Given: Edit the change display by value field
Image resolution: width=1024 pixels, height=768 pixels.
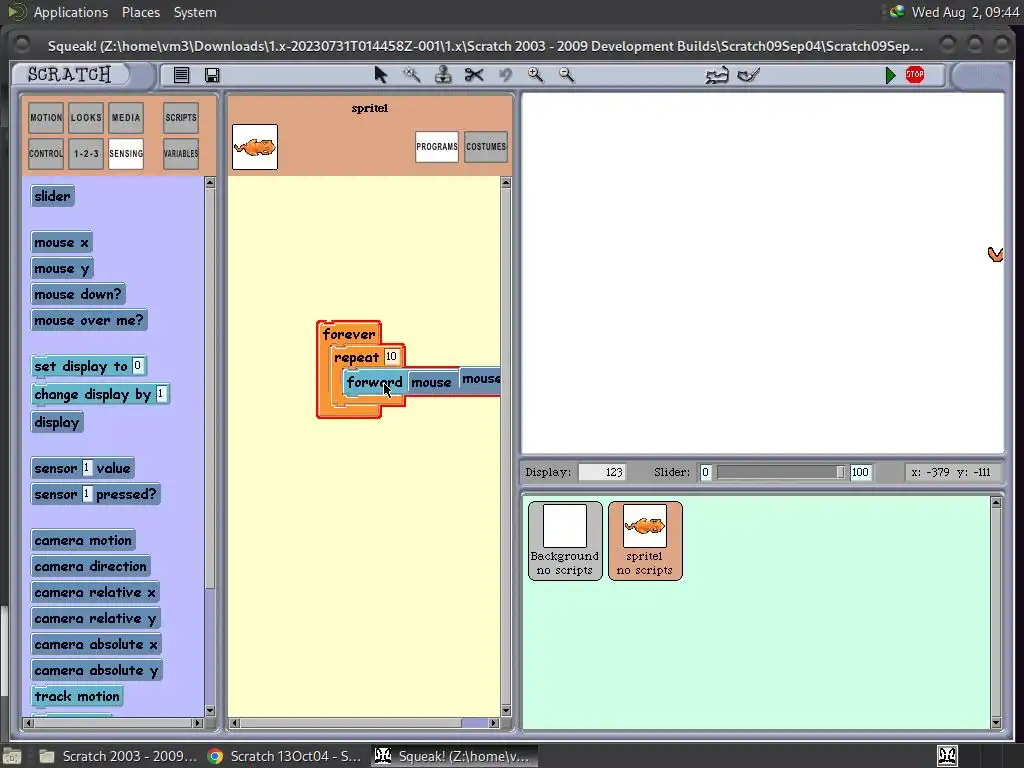Looking at the screenshot, I should pyautogui.click(x=161, y=394).
